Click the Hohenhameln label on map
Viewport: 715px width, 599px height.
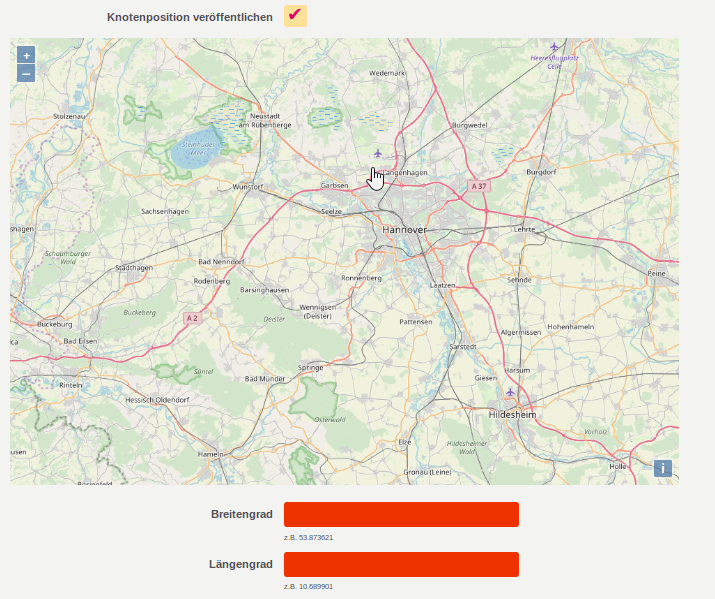[571, 327]
